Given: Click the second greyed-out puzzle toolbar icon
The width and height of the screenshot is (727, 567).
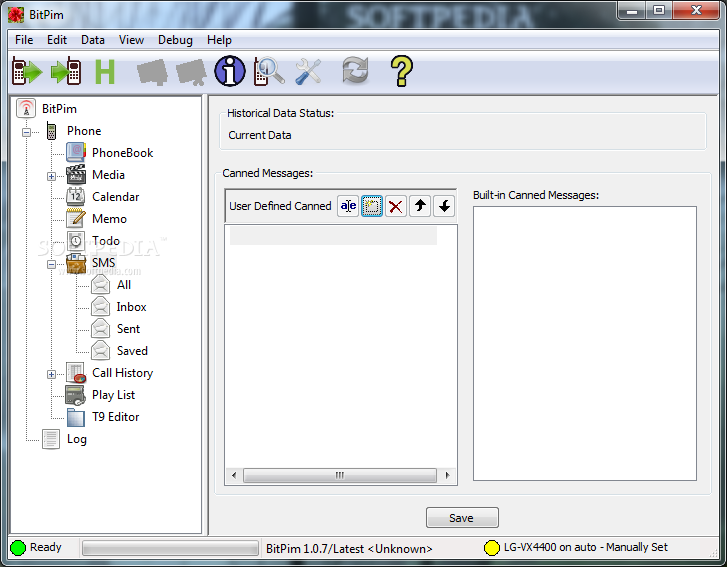Looking at the screenshot, I should coord(191,72).
